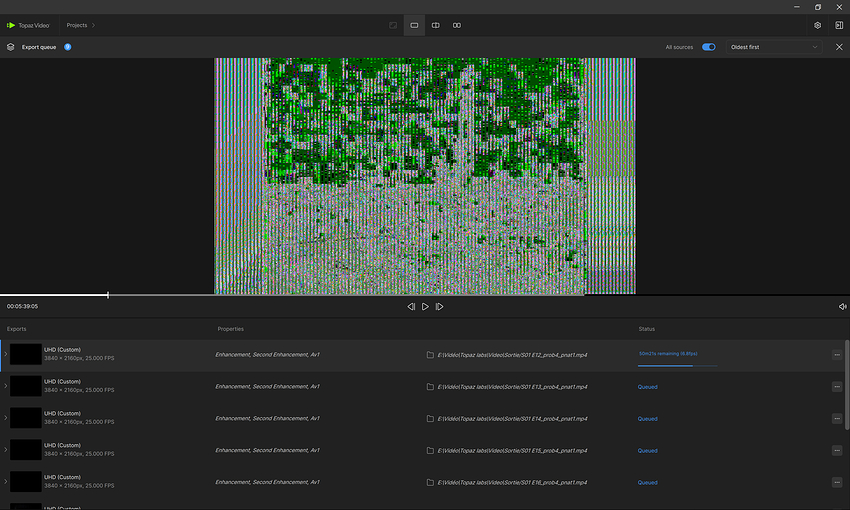Image resolution: width=850 pixels, height=510 pixels.
Task: Expand the S01 E12 export row
Action: pyautogui.click(x=5, y=354)
